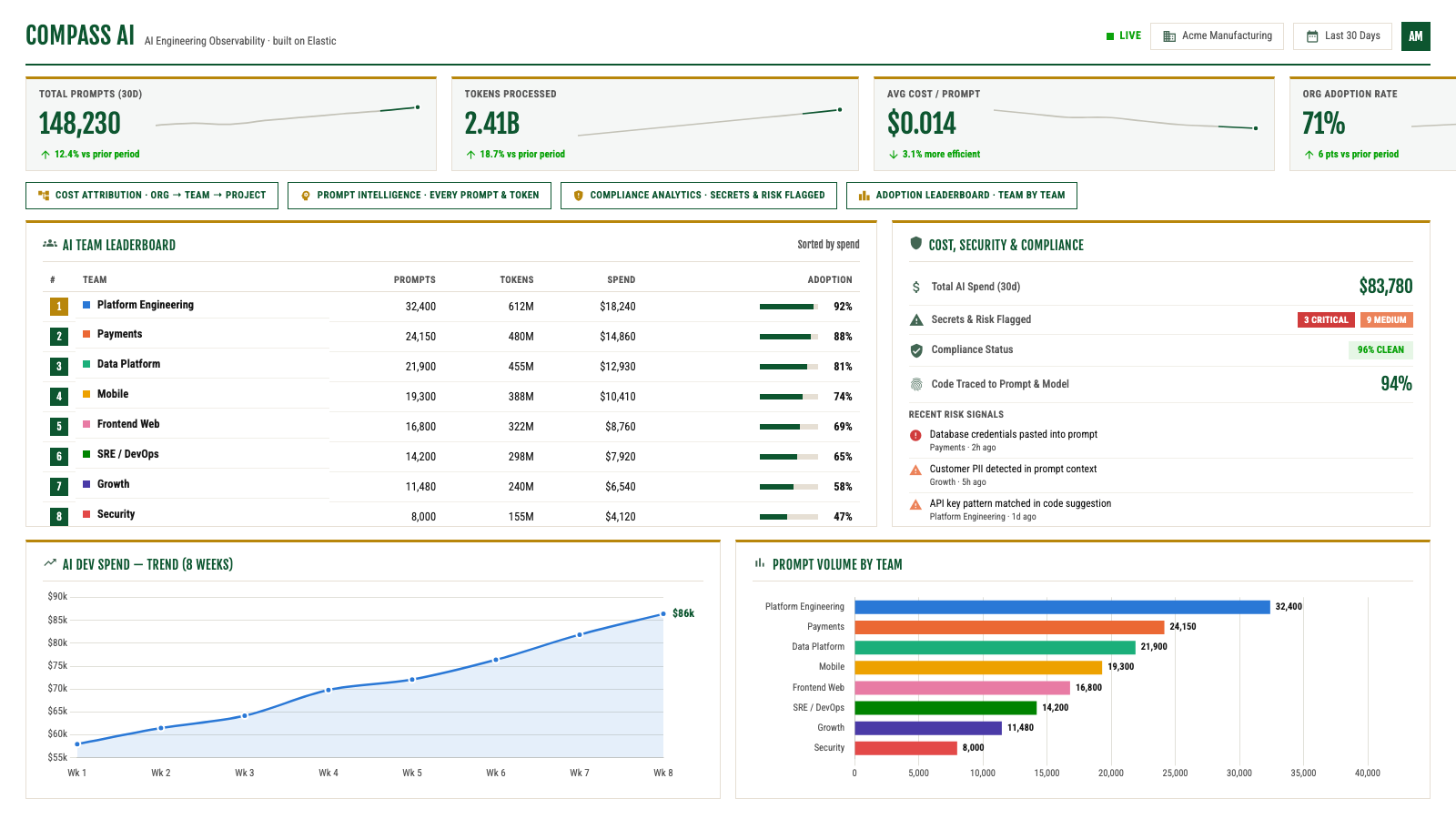This screenshot has width=1456, height=819.
Task: Click the 3 CRITICAL badge
Action: coord(1326,320)
